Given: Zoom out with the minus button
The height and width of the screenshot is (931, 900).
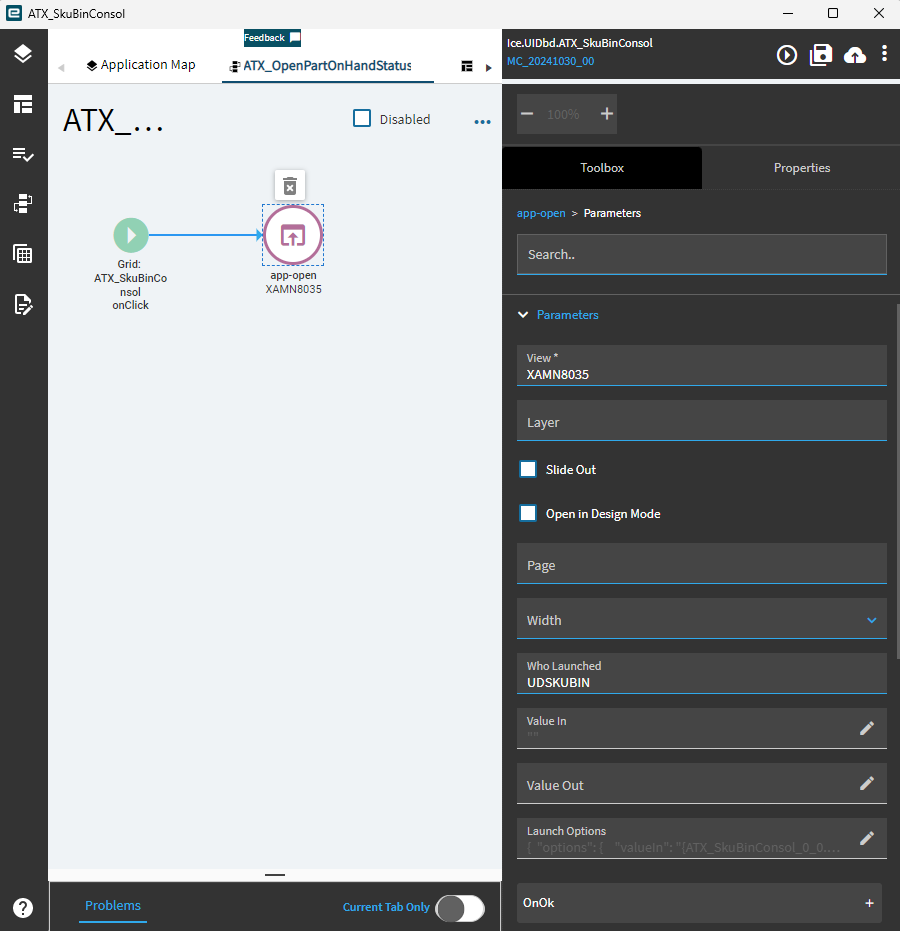Looking at the screenshot, I should coord(527,114).
